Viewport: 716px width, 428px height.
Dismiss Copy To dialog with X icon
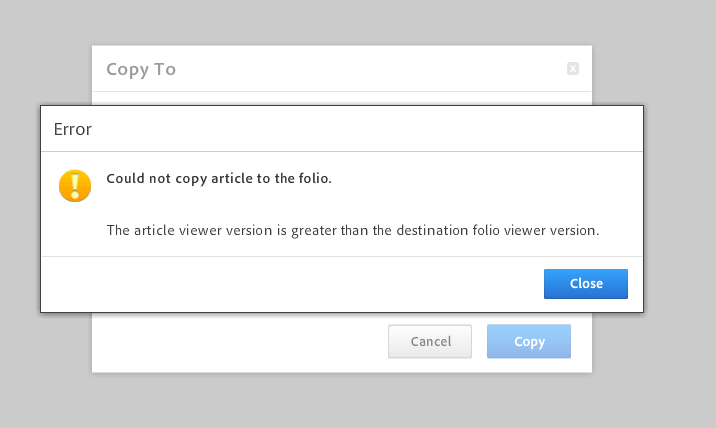tap(573, 69)
